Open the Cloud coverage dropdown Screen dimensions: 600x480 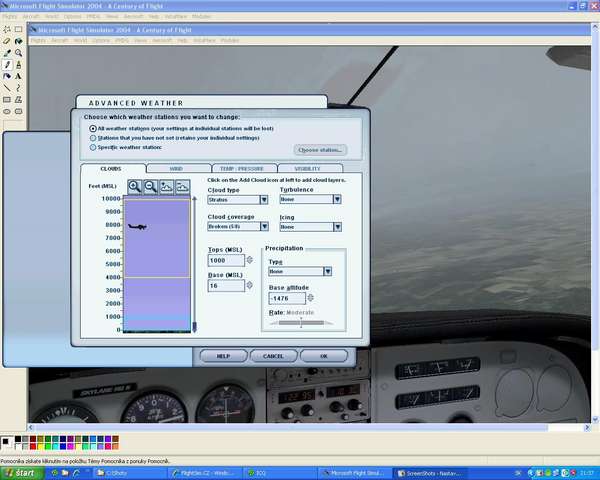pyautogui.click(x=238, y=227)
